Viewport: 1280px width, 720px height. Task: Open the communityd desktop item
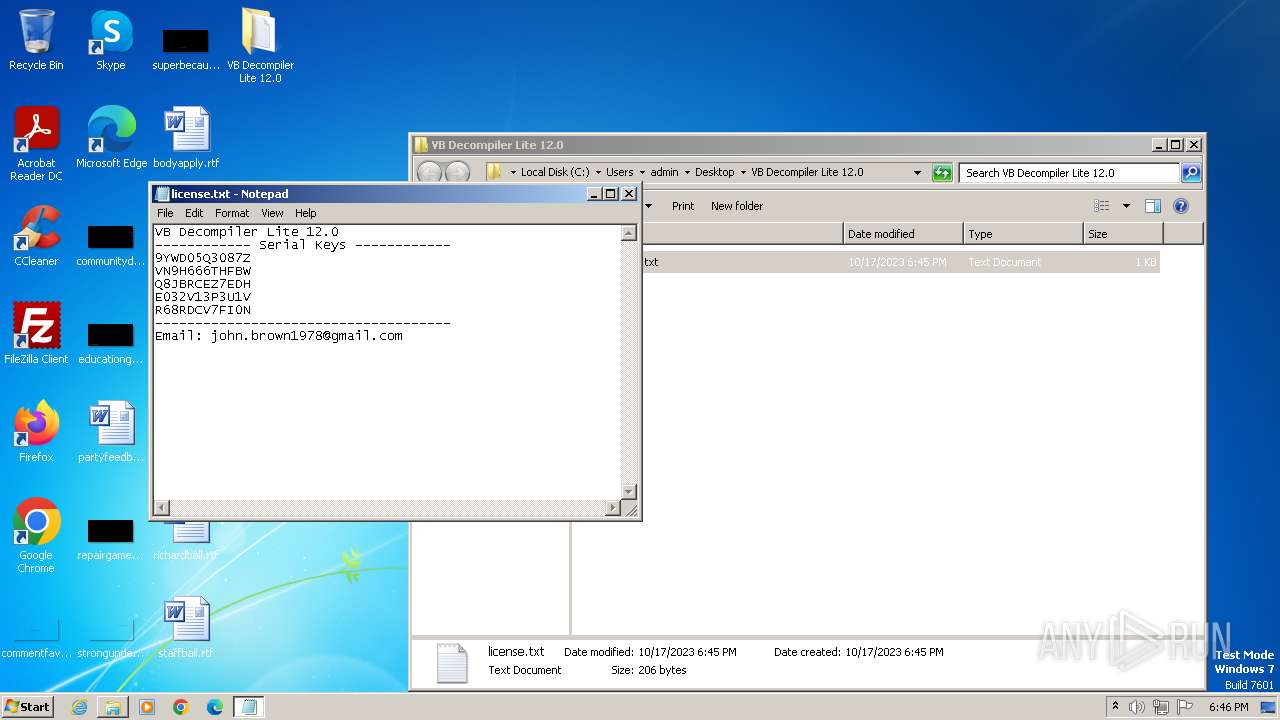(x=111, y=245)
